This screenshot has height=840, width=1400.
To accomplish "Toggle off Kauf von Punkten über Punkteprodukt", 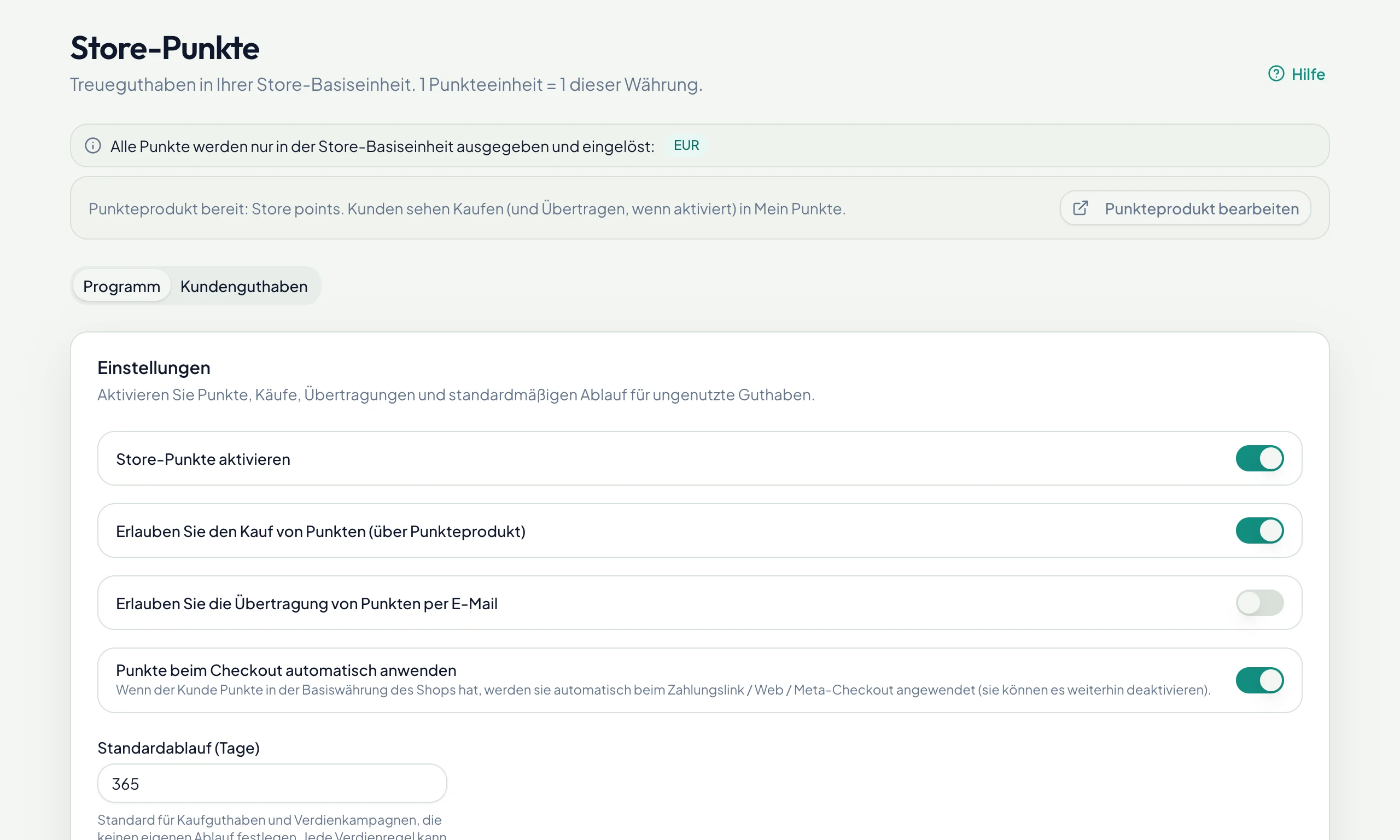I will click(1259, 530).
